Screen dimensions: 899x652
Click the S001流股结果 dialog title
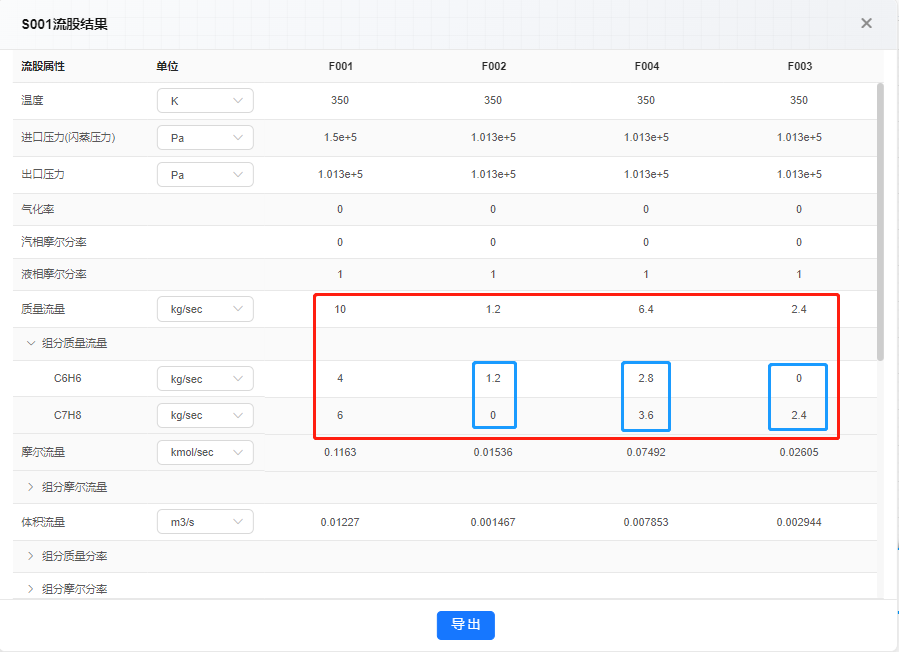65,24
